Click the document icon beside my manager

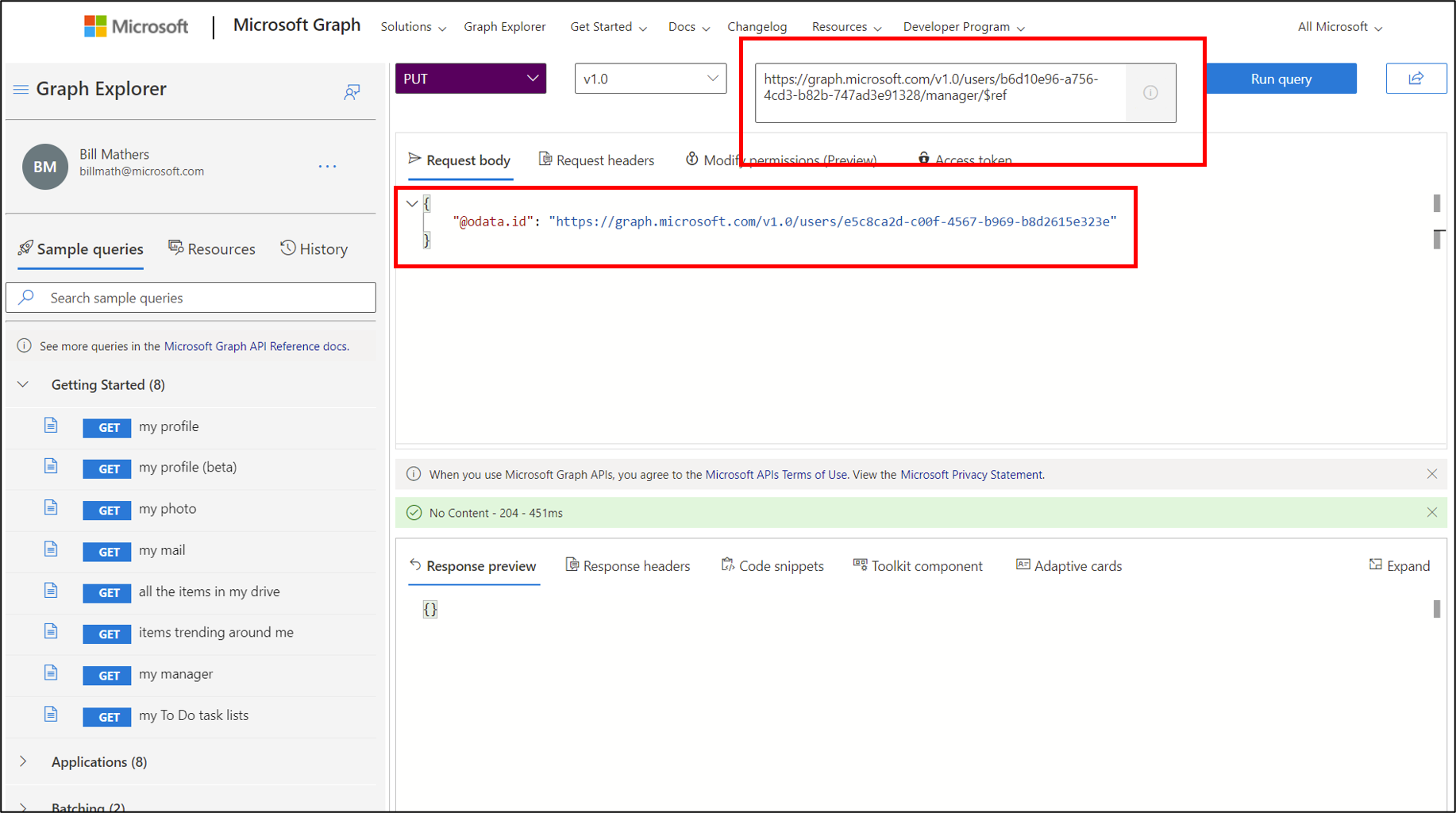pos(51,672)
